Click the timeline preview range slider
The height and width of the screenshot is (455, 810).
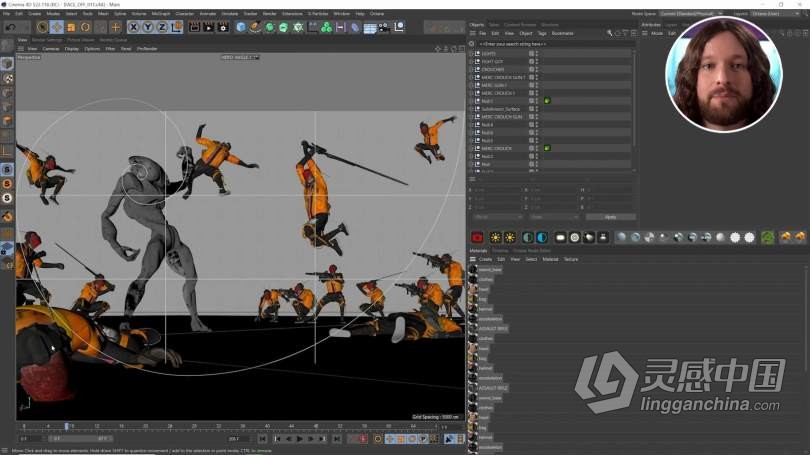(80, 438)
